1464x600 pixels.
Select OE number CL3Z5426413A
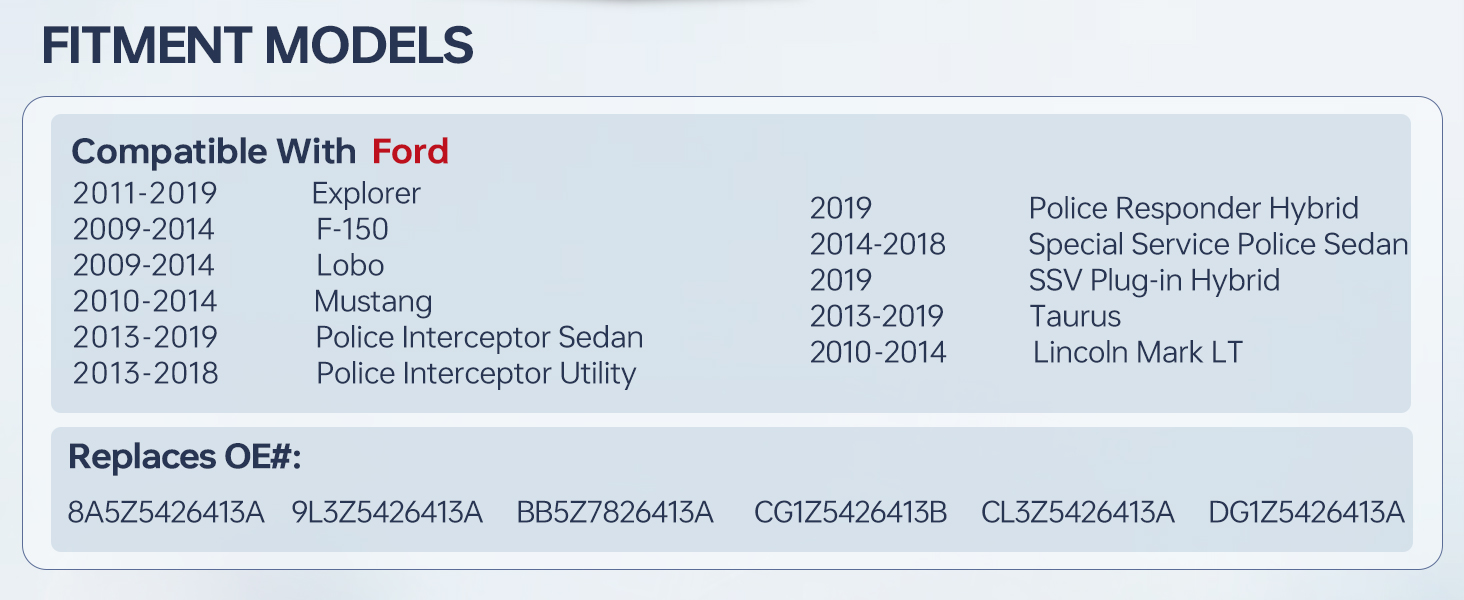click(1078, 514)
